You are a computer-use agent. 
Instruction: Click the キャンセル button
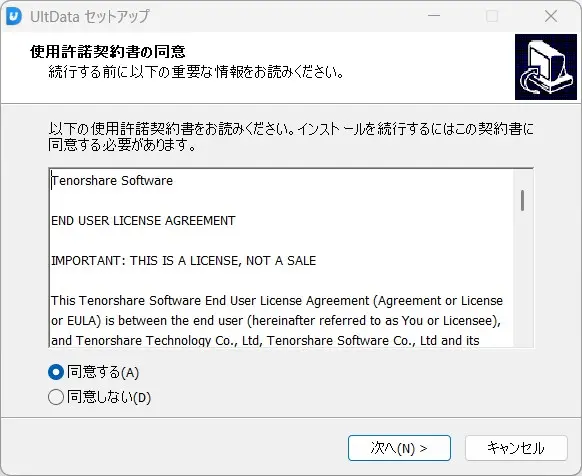point(516,448)
